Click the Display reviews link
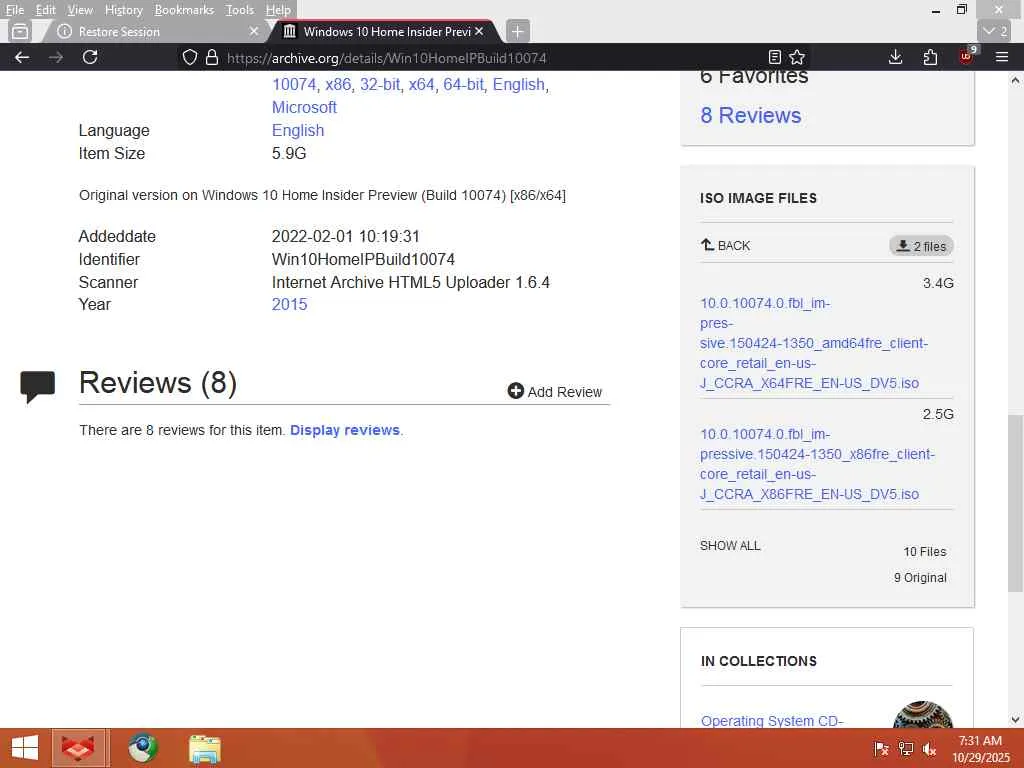1024x768 pixels. [345, 430]
